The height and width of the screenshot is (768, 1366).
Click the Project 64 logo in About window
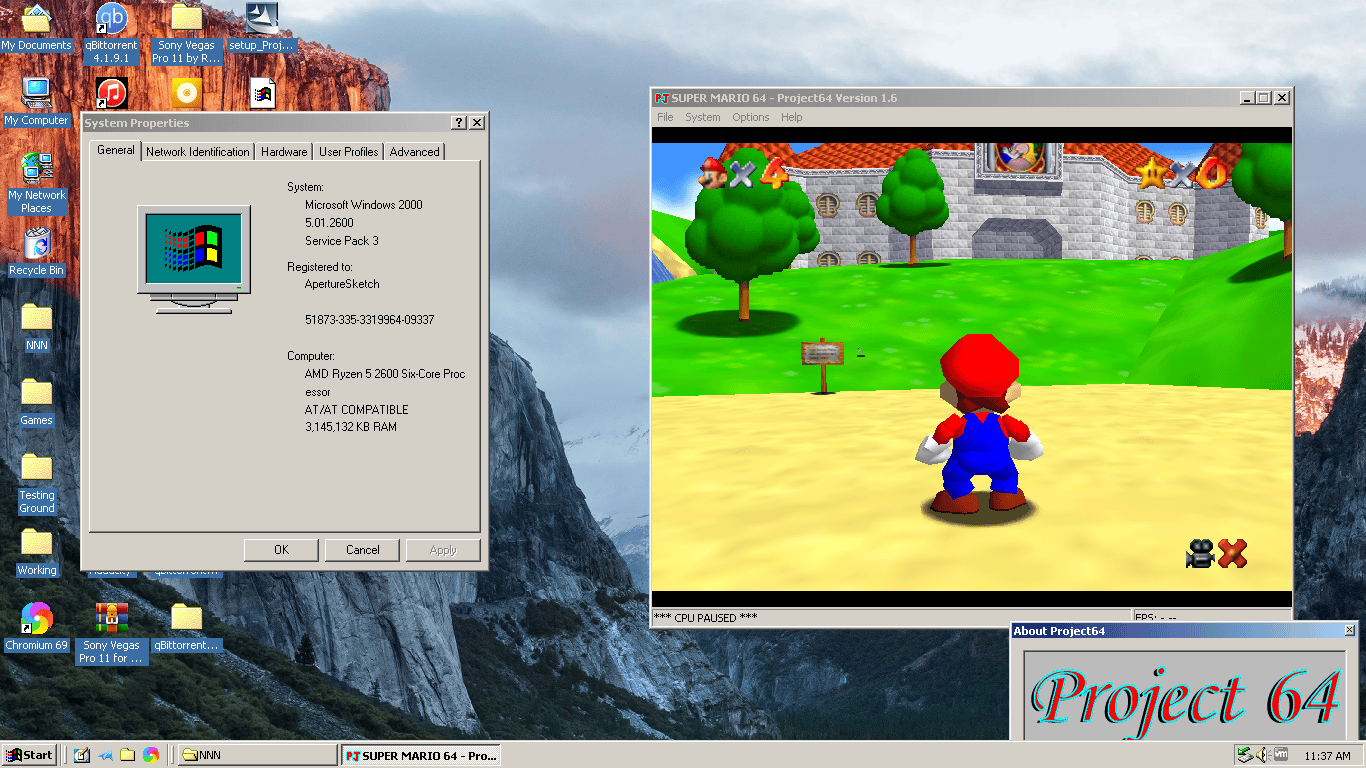tap(1186, 698)
